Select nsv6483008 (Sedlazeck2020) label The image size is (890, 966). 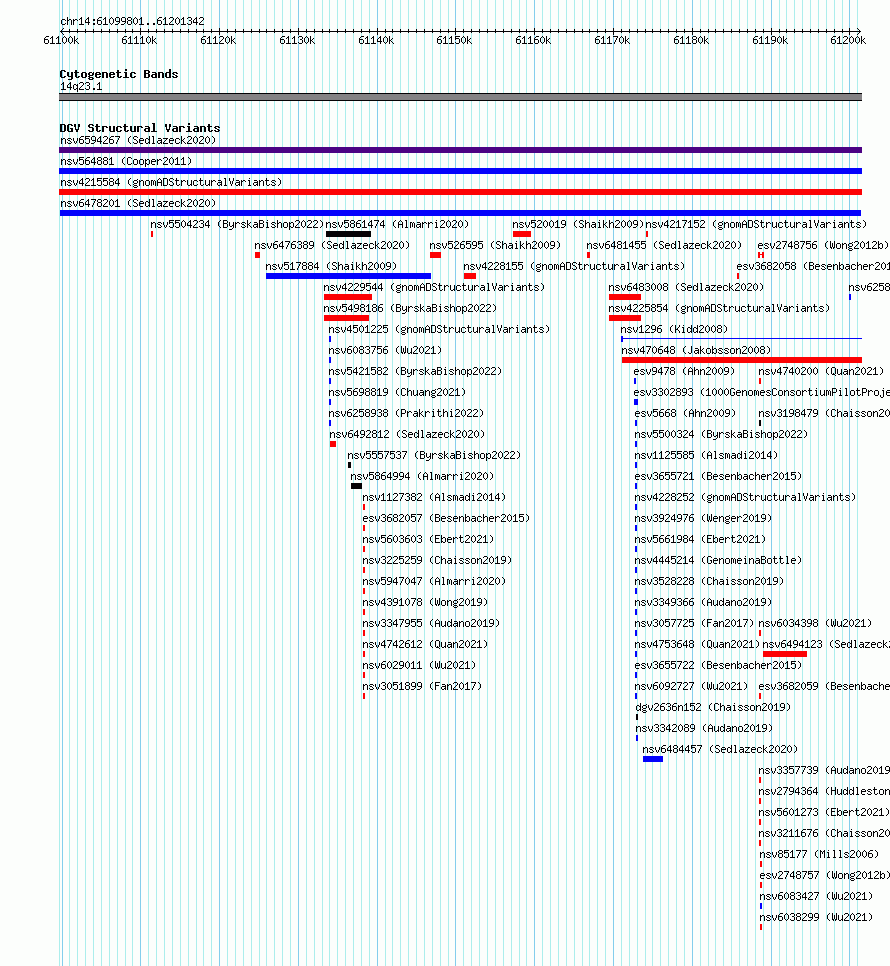point(686,287)
